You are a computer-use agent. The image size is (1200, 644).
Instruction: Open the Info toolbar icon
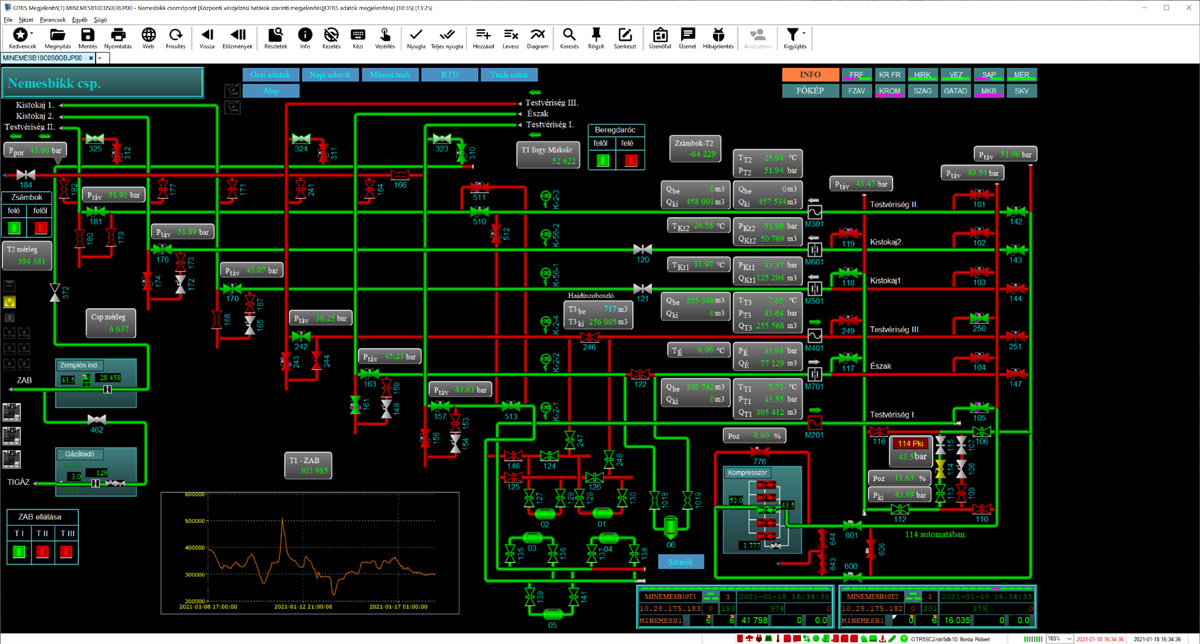click(x=304, y=34)
